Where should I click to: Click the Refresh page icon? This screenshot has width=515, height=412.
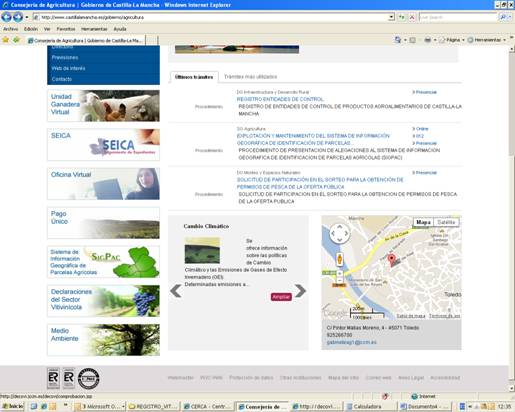(402, 17)
